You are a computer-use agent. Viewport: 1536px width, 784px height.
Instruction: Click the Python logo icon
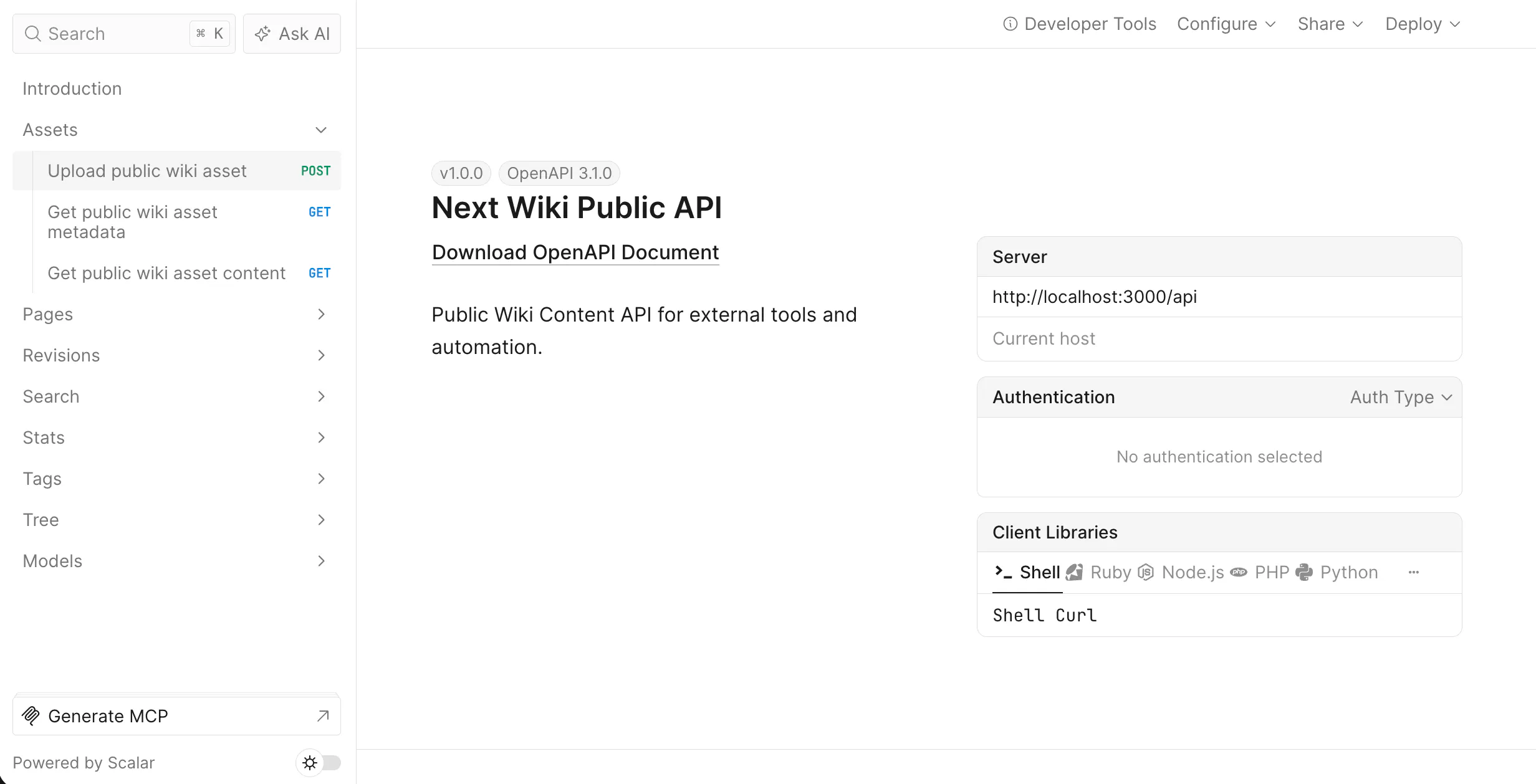tap(1304, 572)
